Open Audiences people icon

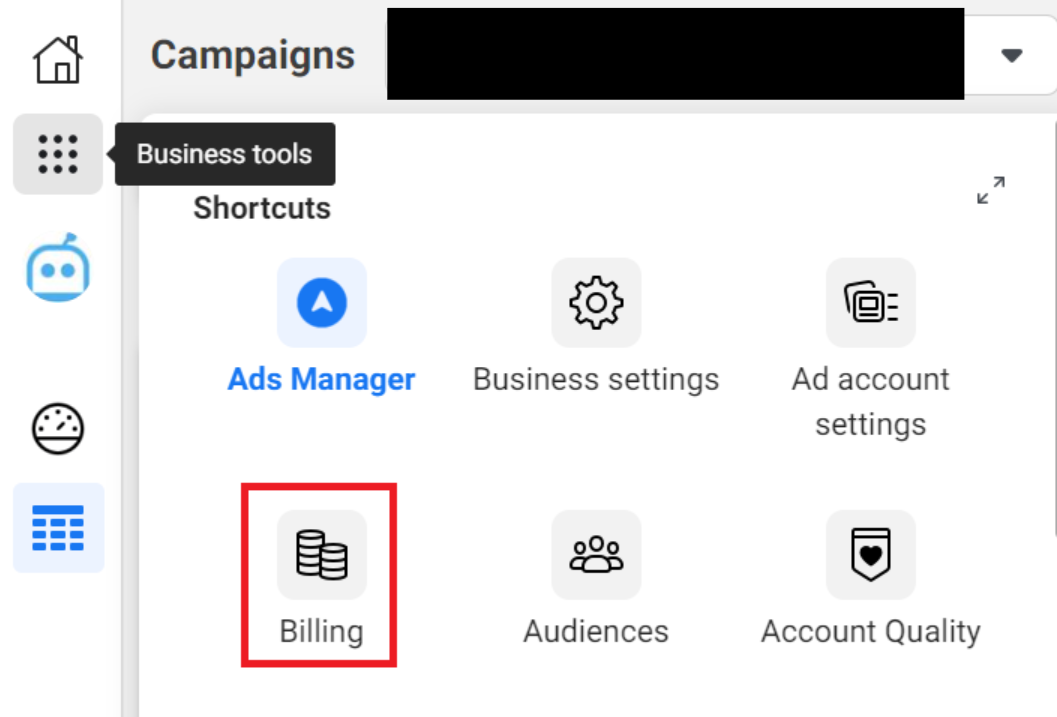tap(595, 556)
